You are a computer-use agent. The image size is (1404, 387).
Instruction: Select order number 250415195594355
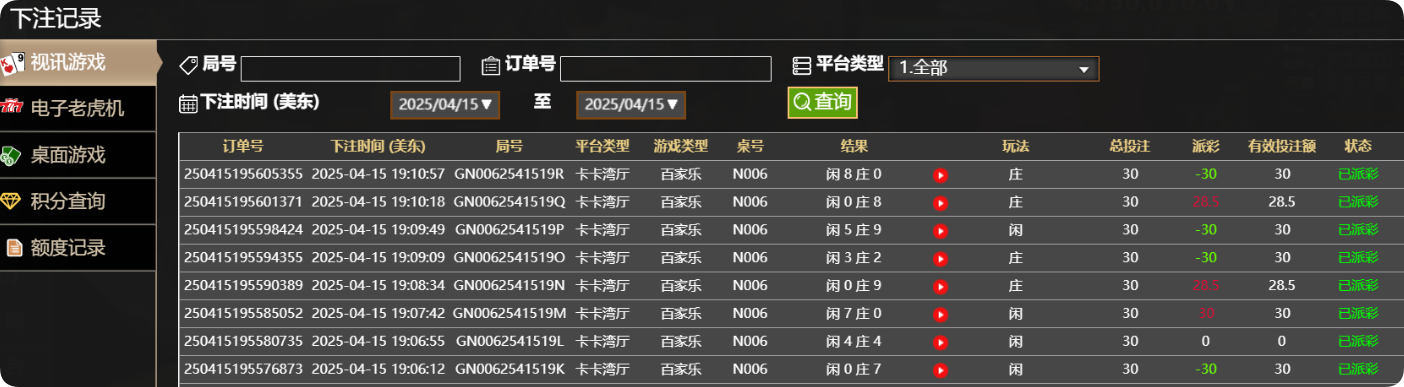(x=243, y=258)
